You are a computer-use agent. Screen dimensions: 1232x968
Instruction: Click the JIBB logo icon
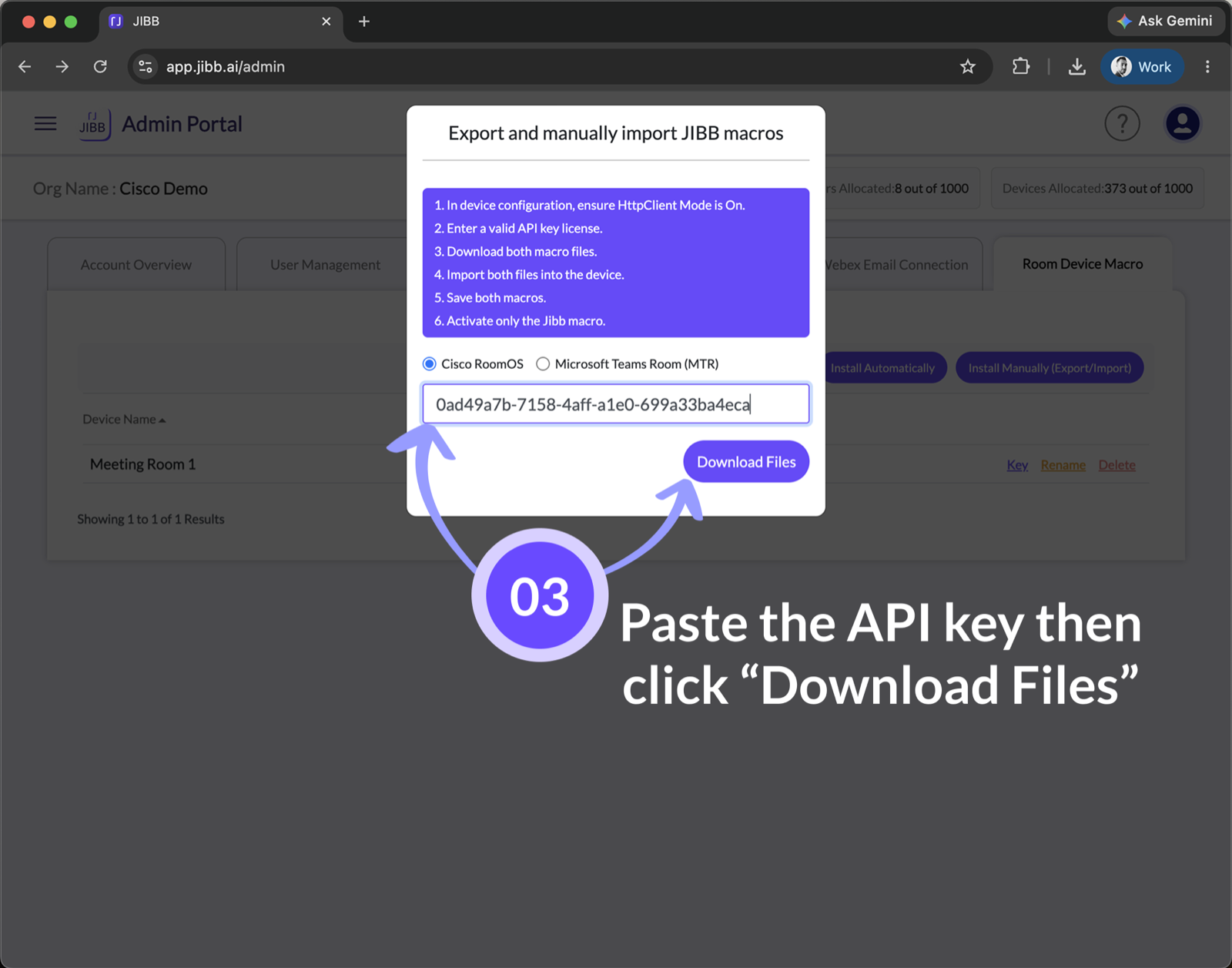click(x=95, y=124)
